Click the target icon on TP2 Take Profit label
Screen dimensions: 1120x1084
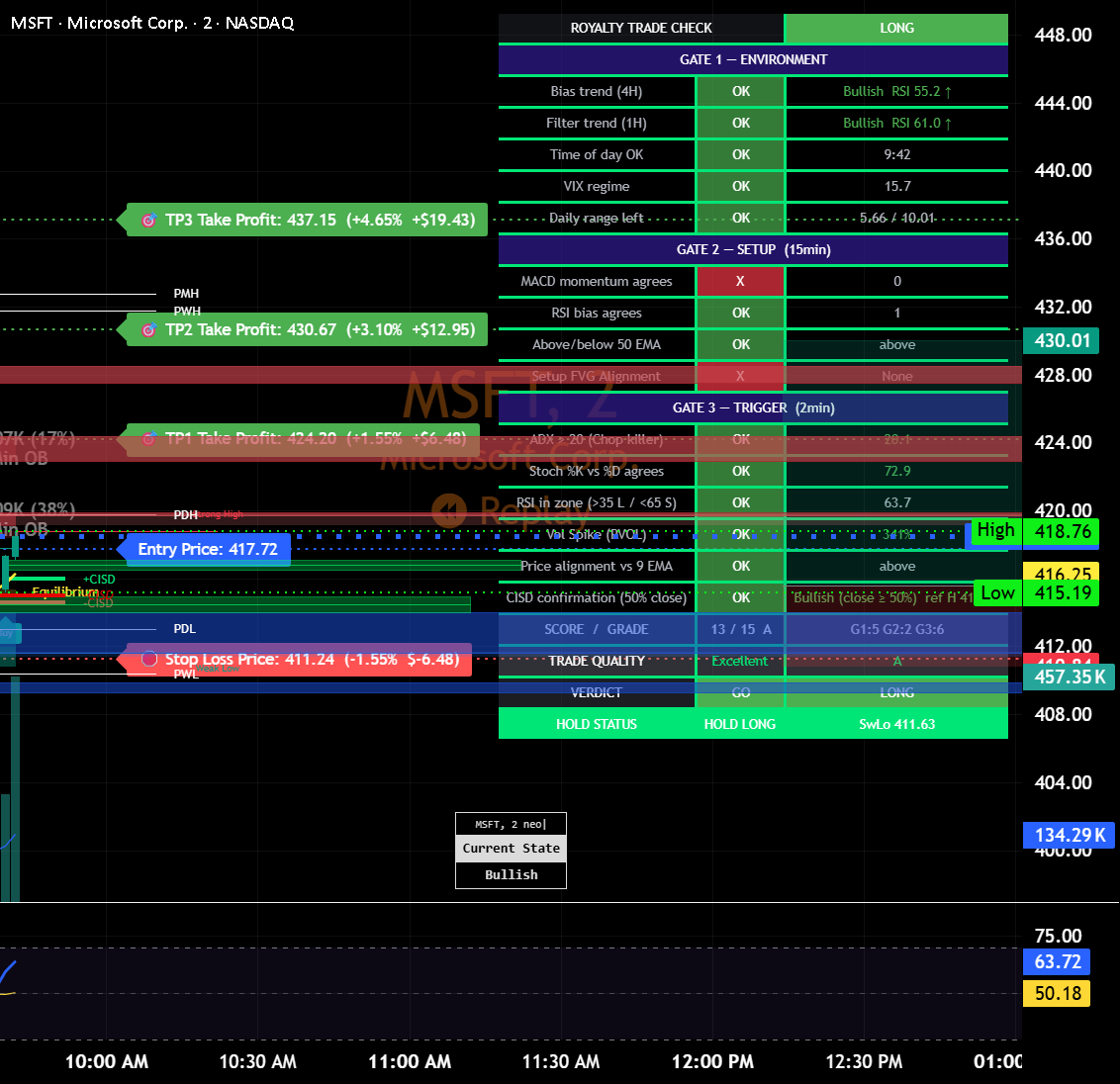(148, 330)
